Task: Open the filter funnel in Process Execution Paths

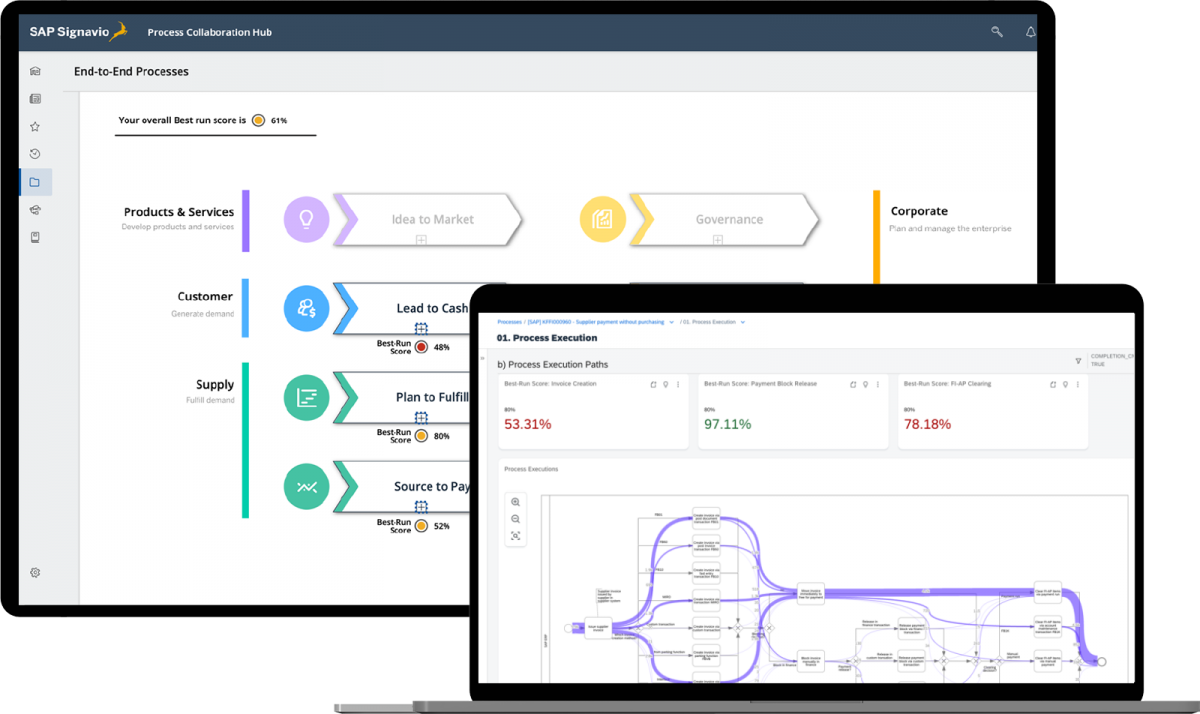Action: [1078, 361]
